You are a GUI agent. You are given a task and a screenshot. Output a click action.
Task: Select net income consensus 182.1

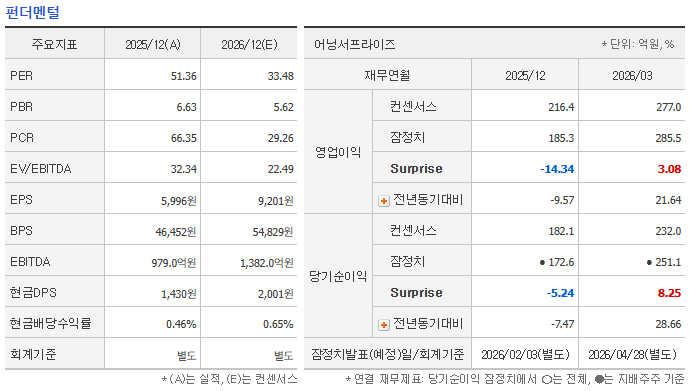click(x=561, y=231)
